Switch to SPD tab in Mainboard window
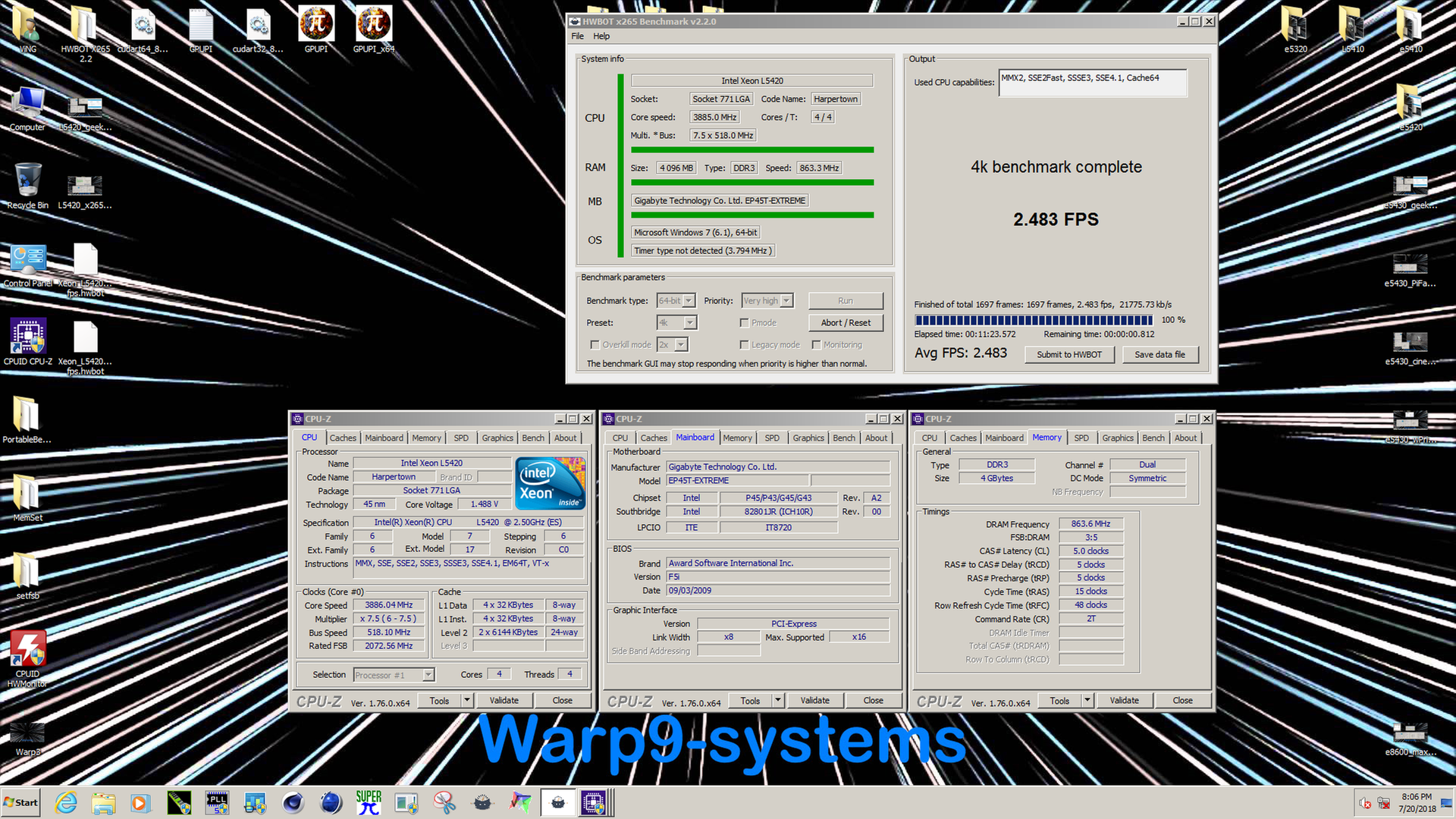The image size is (1456, 819). (x=772, y=438)
